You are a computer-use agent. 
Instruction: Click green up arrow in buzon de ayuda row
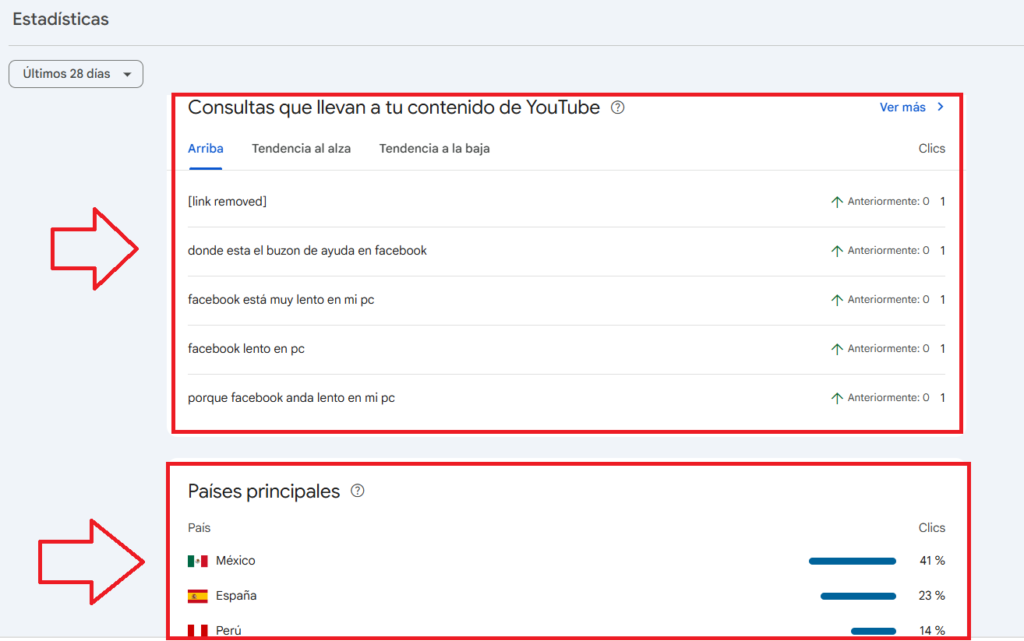click(837, 251)
